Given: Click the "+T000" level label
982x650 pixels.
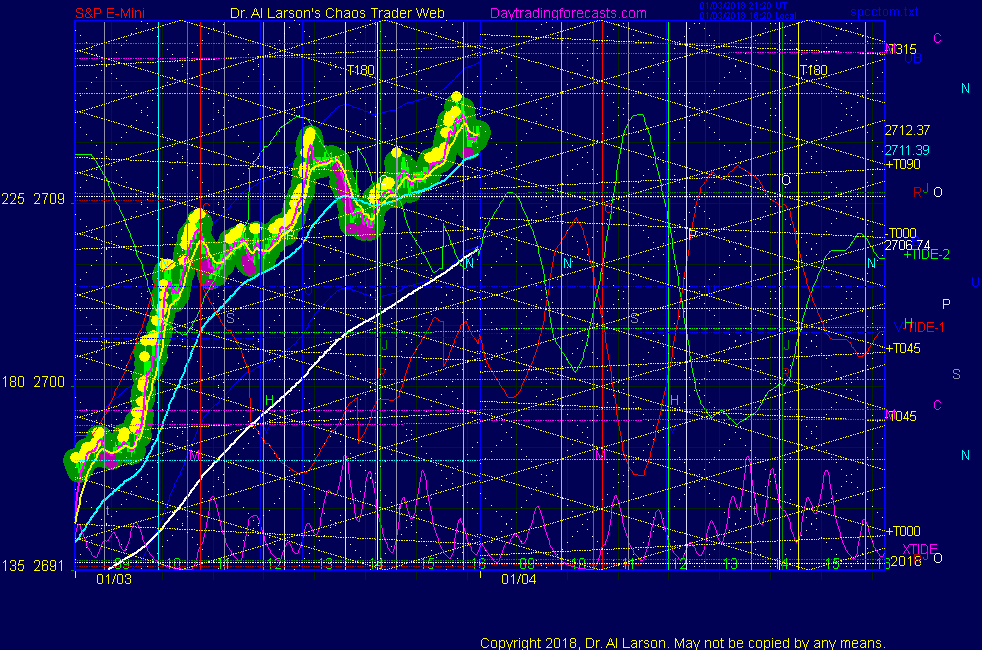Looking at the screenshot, I should (903, 532).
